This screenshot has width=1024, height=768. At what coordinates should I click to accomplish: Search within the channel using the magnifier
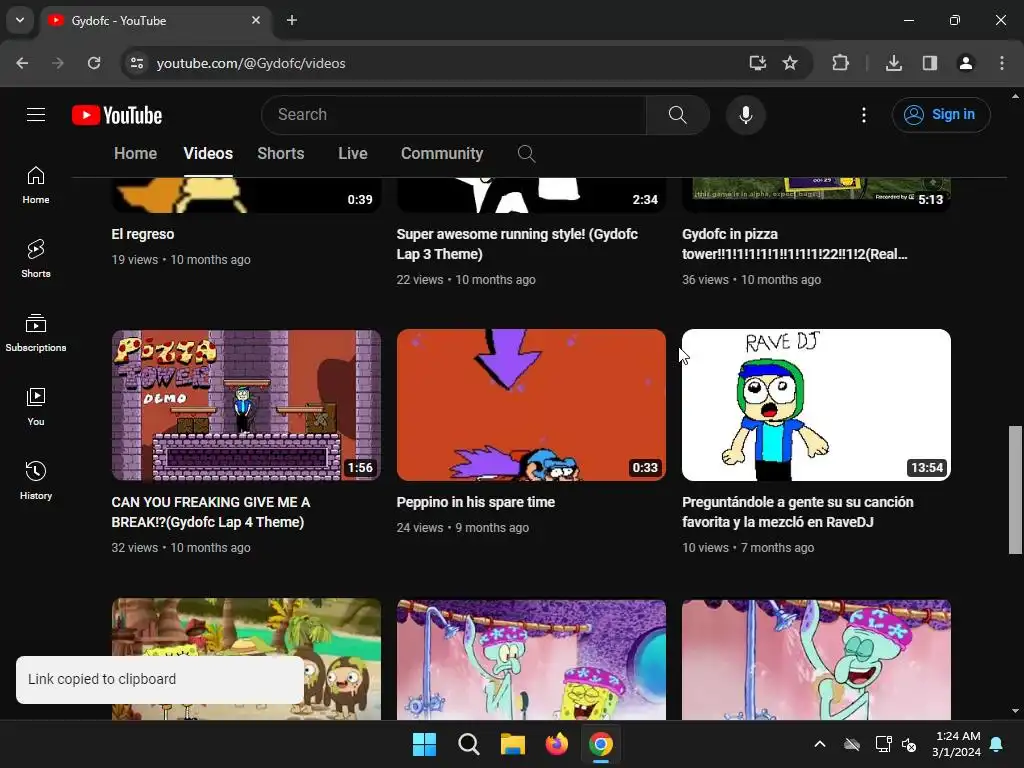pos(526,154)
